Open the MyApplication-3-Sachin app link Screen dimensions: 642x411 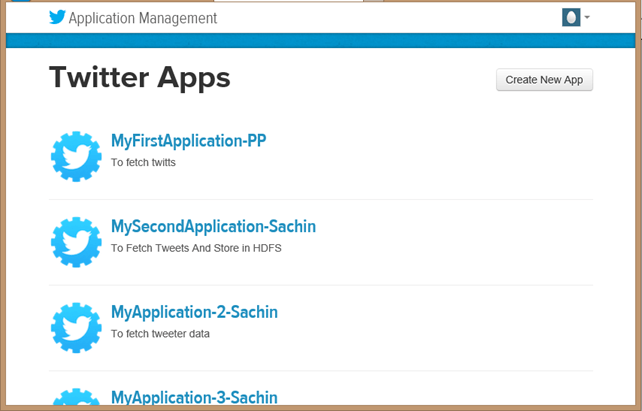[x=194, y=398]
